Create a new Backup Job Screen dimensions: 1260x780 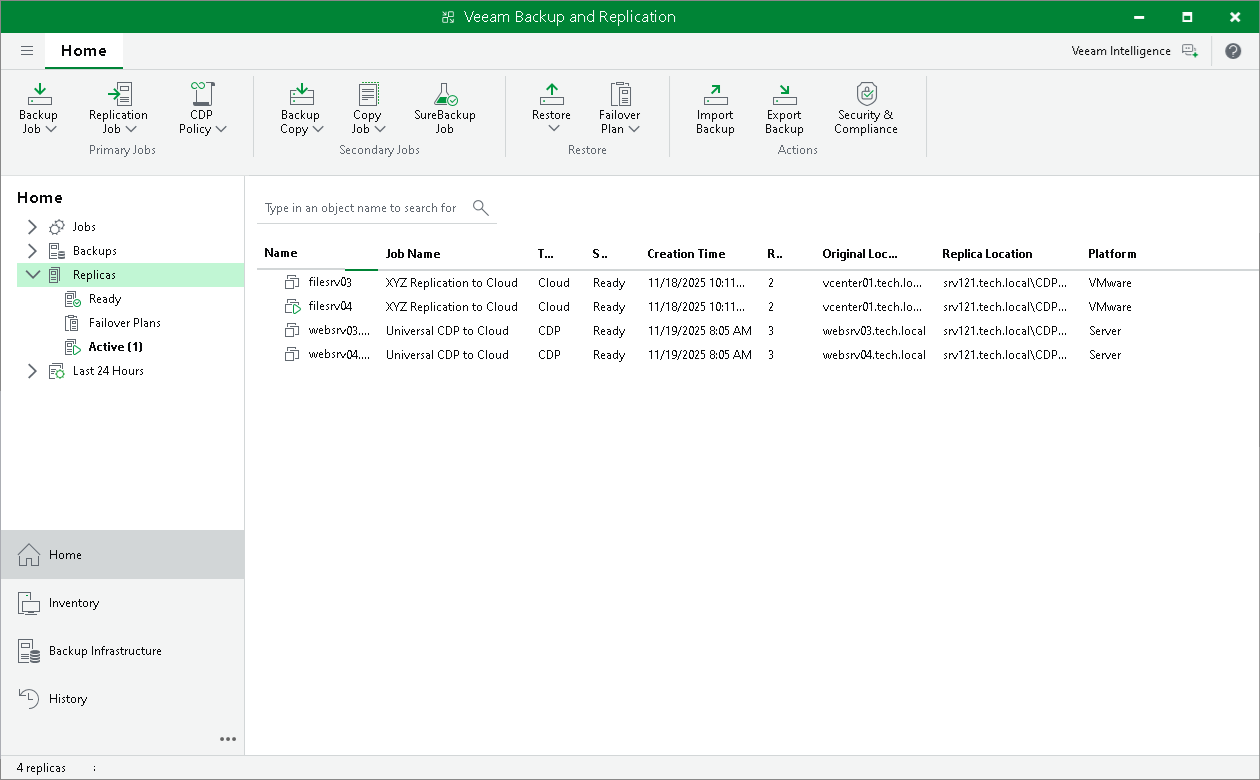click(38, 107)
